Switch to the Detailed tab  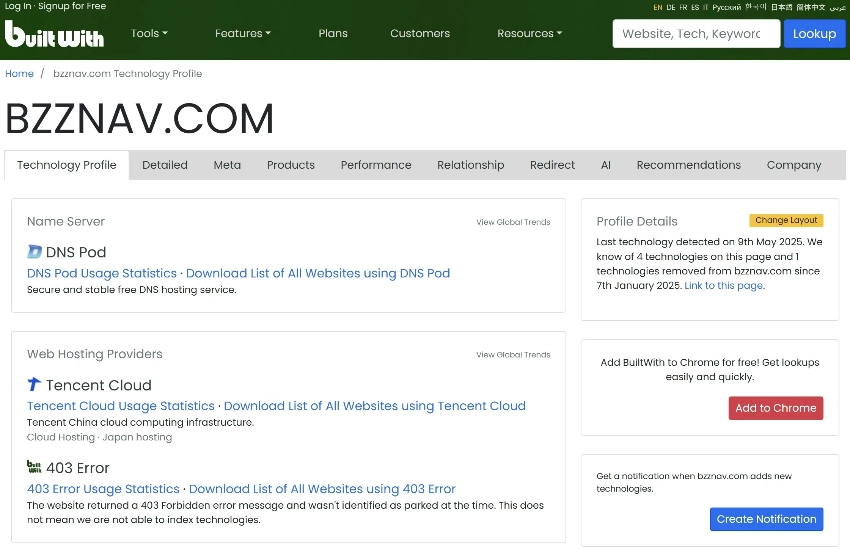coord(165,165)
